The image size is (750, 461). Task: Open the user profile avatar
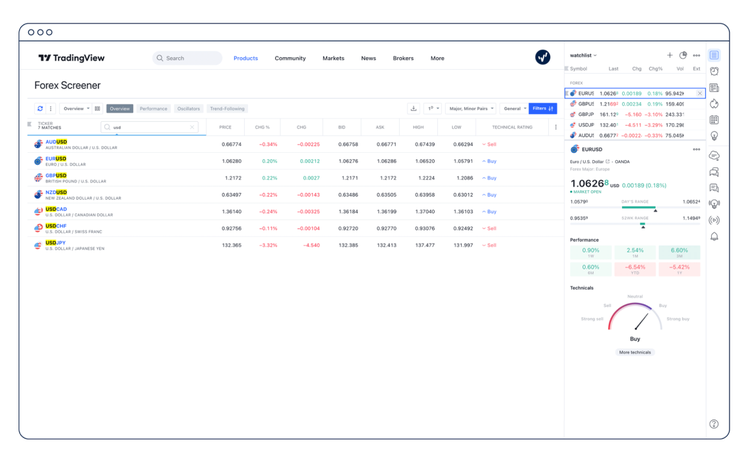(542, 58)
